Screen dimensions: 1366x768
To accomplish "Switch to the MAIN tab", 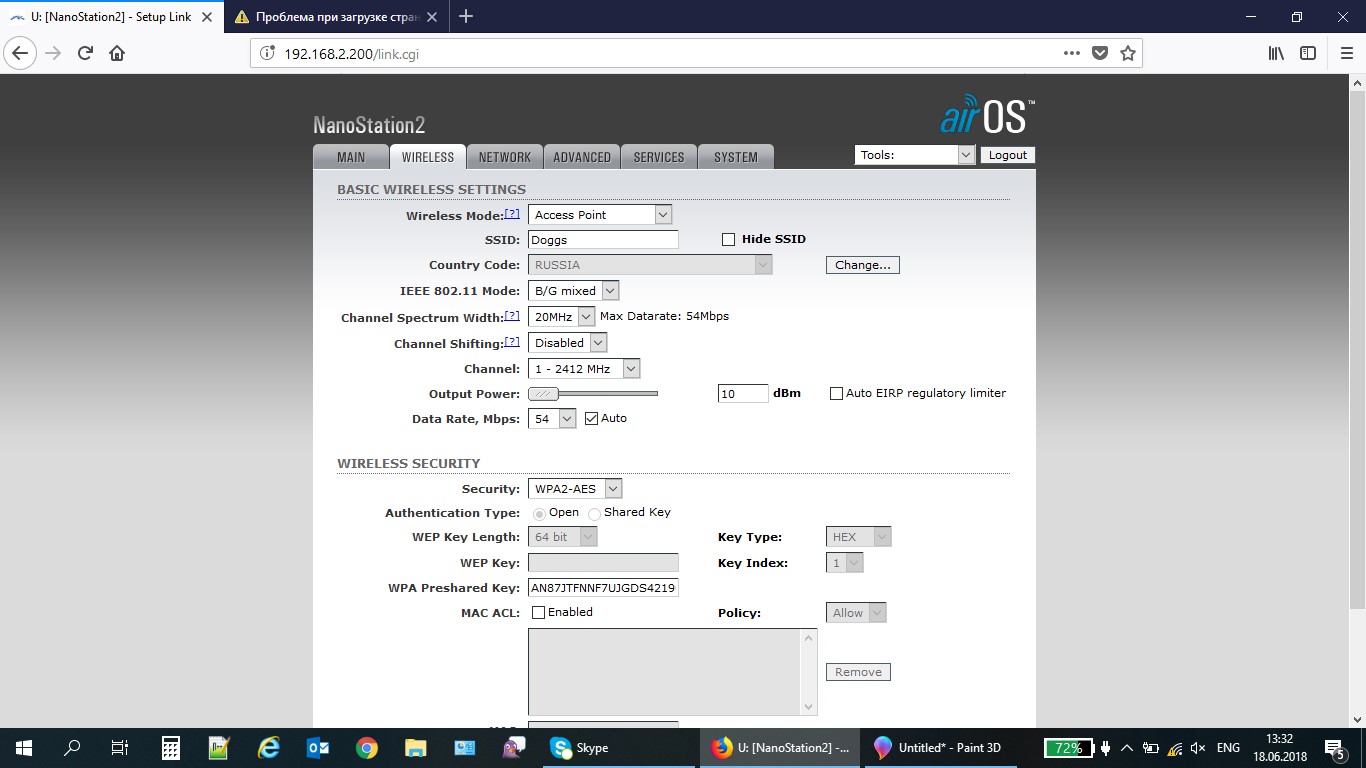I will [x=351, y=157].
